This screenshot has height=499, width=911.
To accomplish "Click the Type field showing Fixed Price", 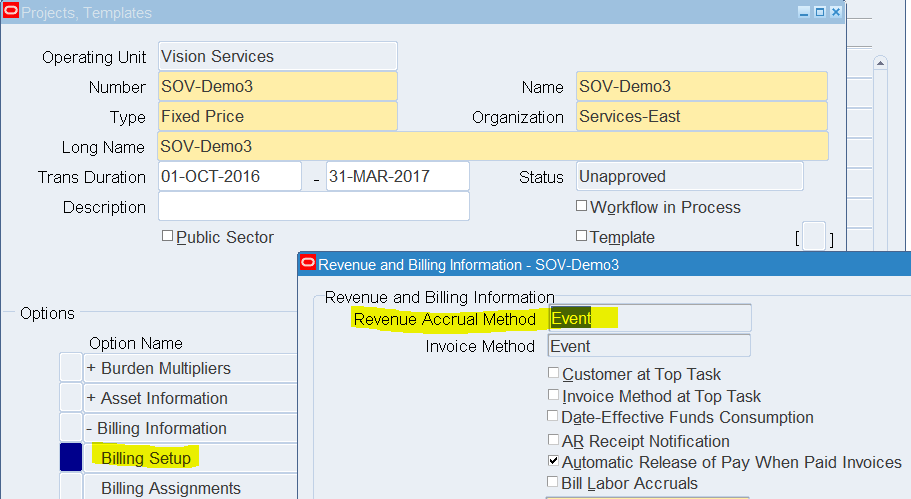I will (278, 116).
